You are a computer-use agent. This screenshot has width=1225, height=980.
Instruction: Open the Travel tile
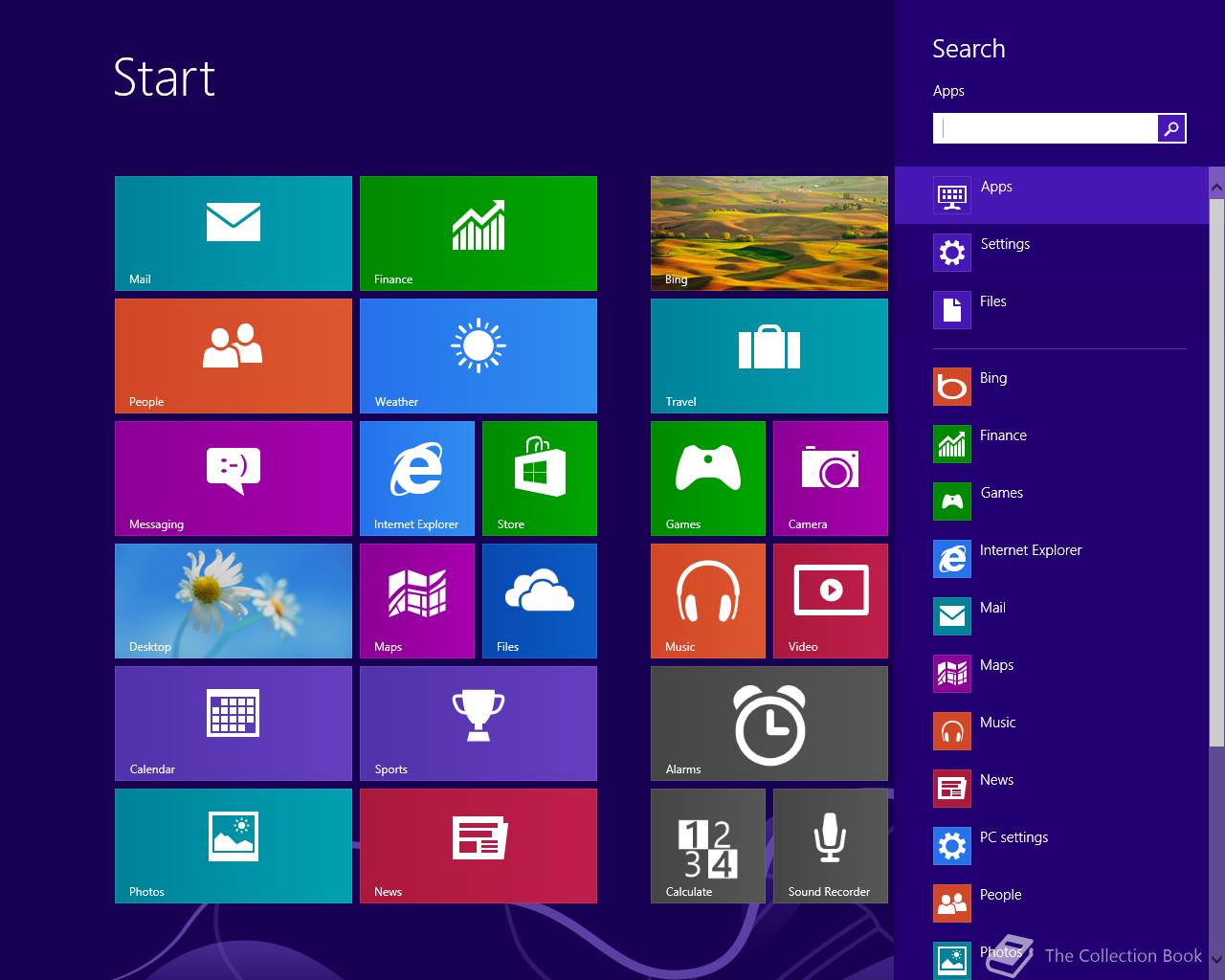[x=769, y=356]
